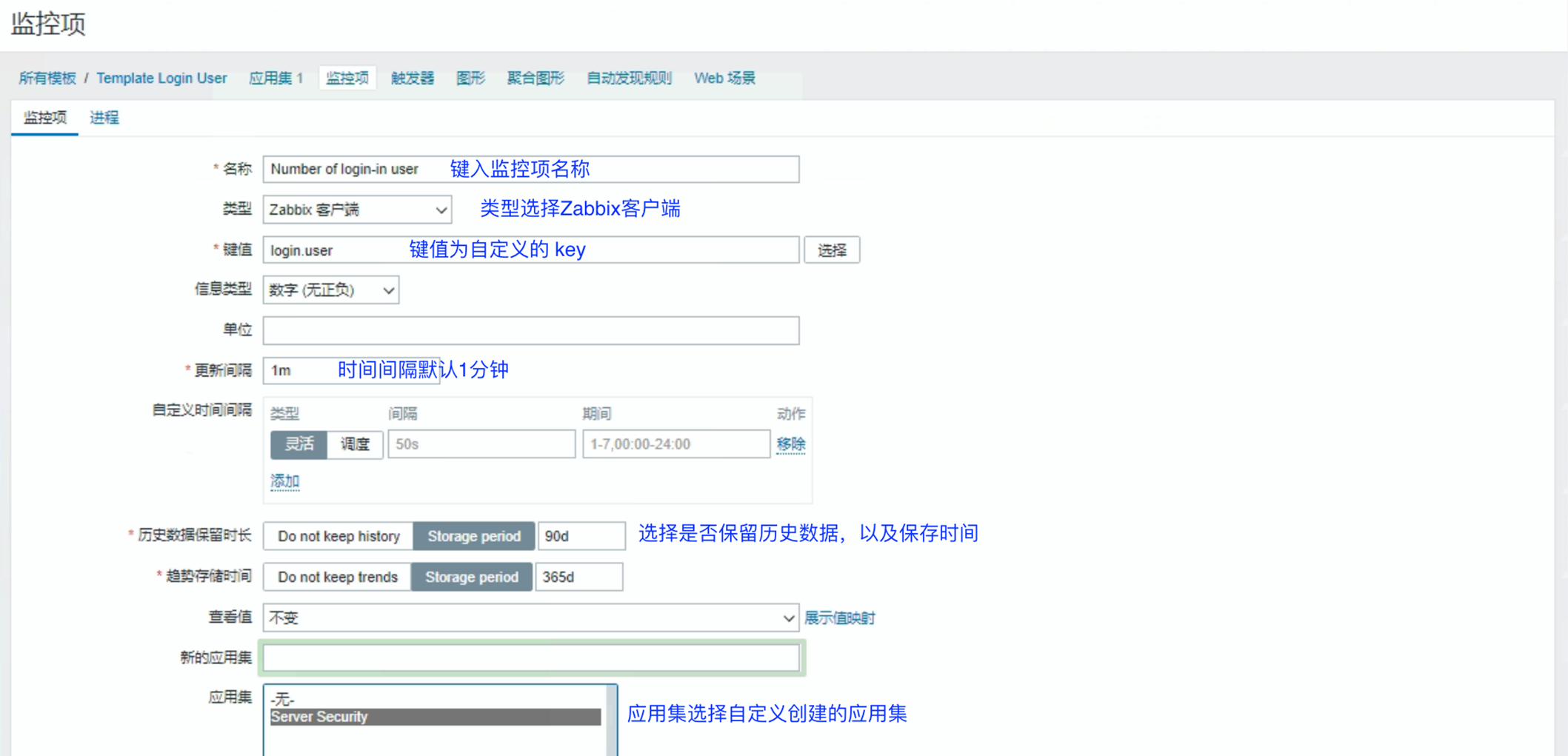The height and width of the screenshot is (756, 1568).
Task: Go to 图形 section
Action: click(x=470, y=78)
